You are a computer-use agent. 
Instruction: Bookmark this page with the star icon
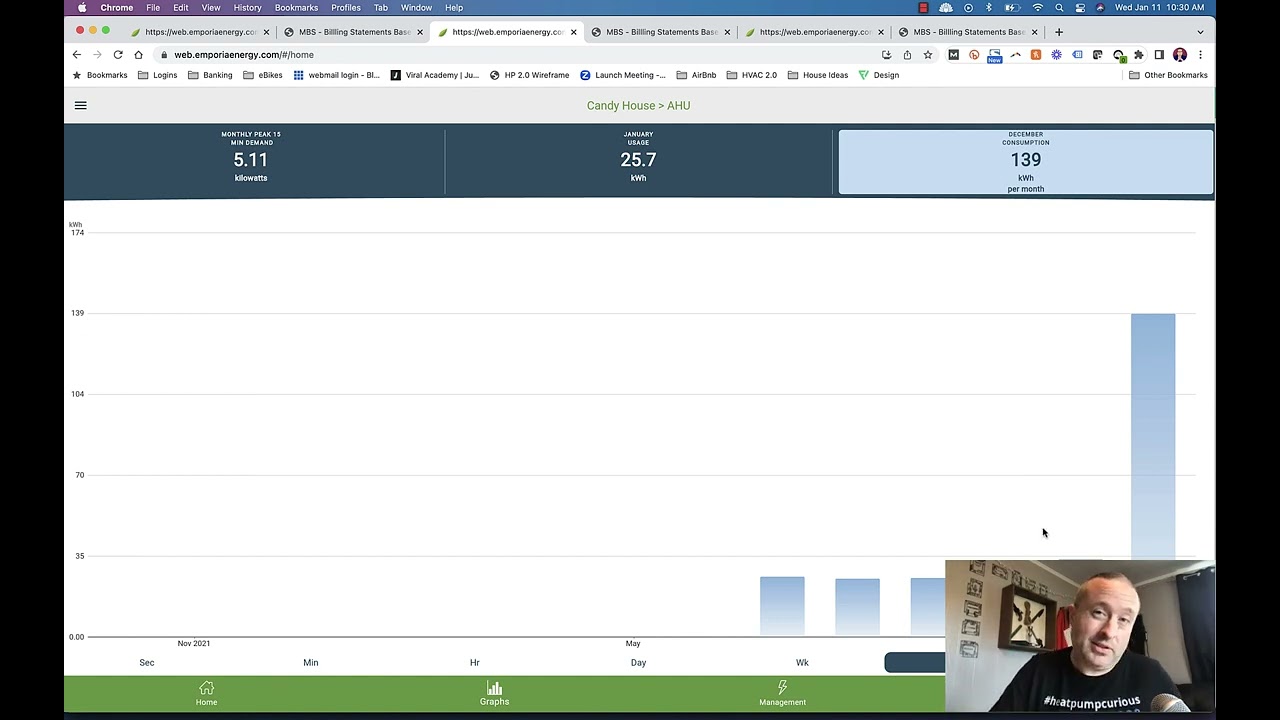click(x=928, y=55)
